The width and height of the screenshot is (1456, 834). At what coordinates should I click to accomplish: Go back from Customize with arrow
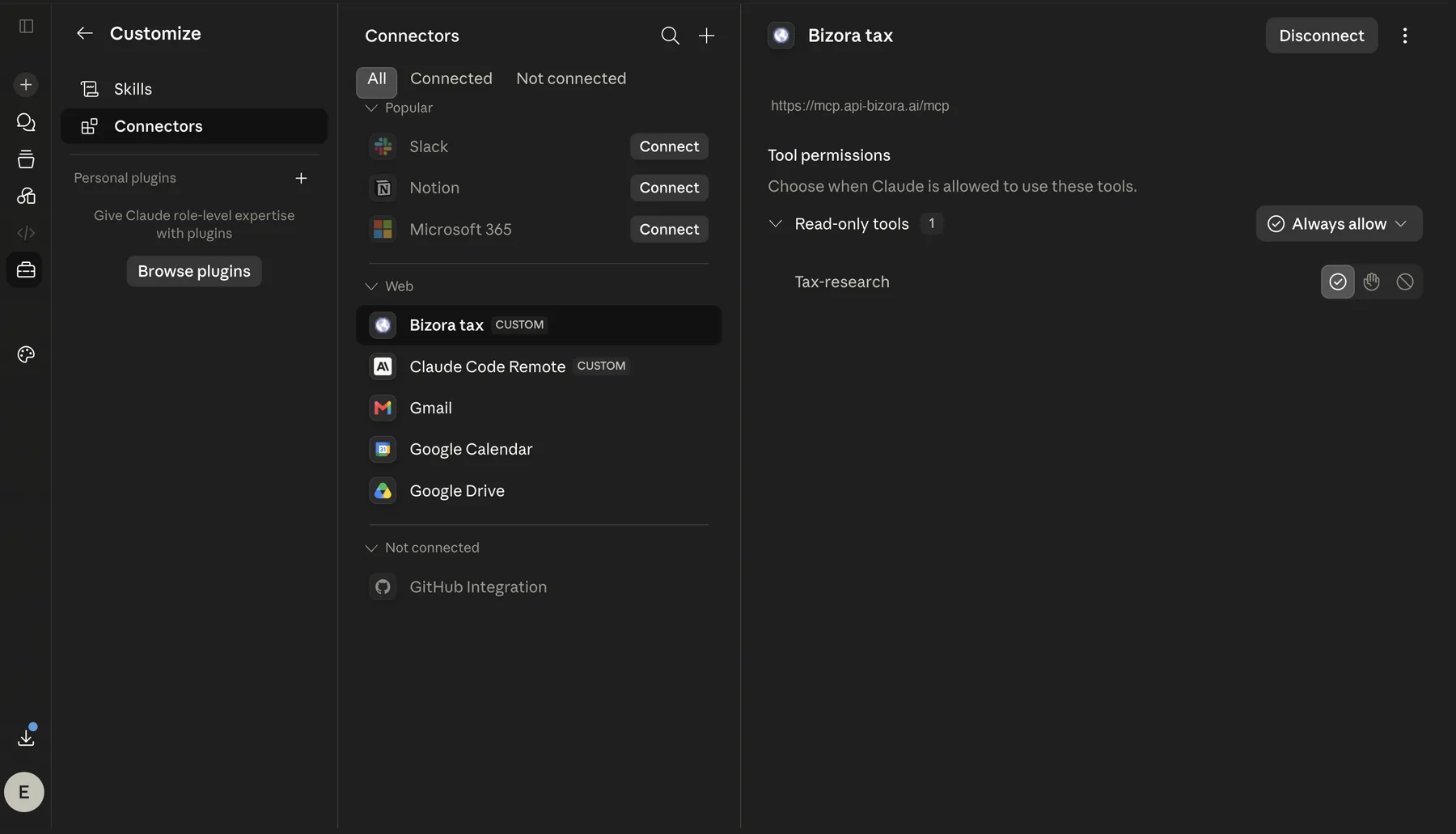(x=84, y=33)
